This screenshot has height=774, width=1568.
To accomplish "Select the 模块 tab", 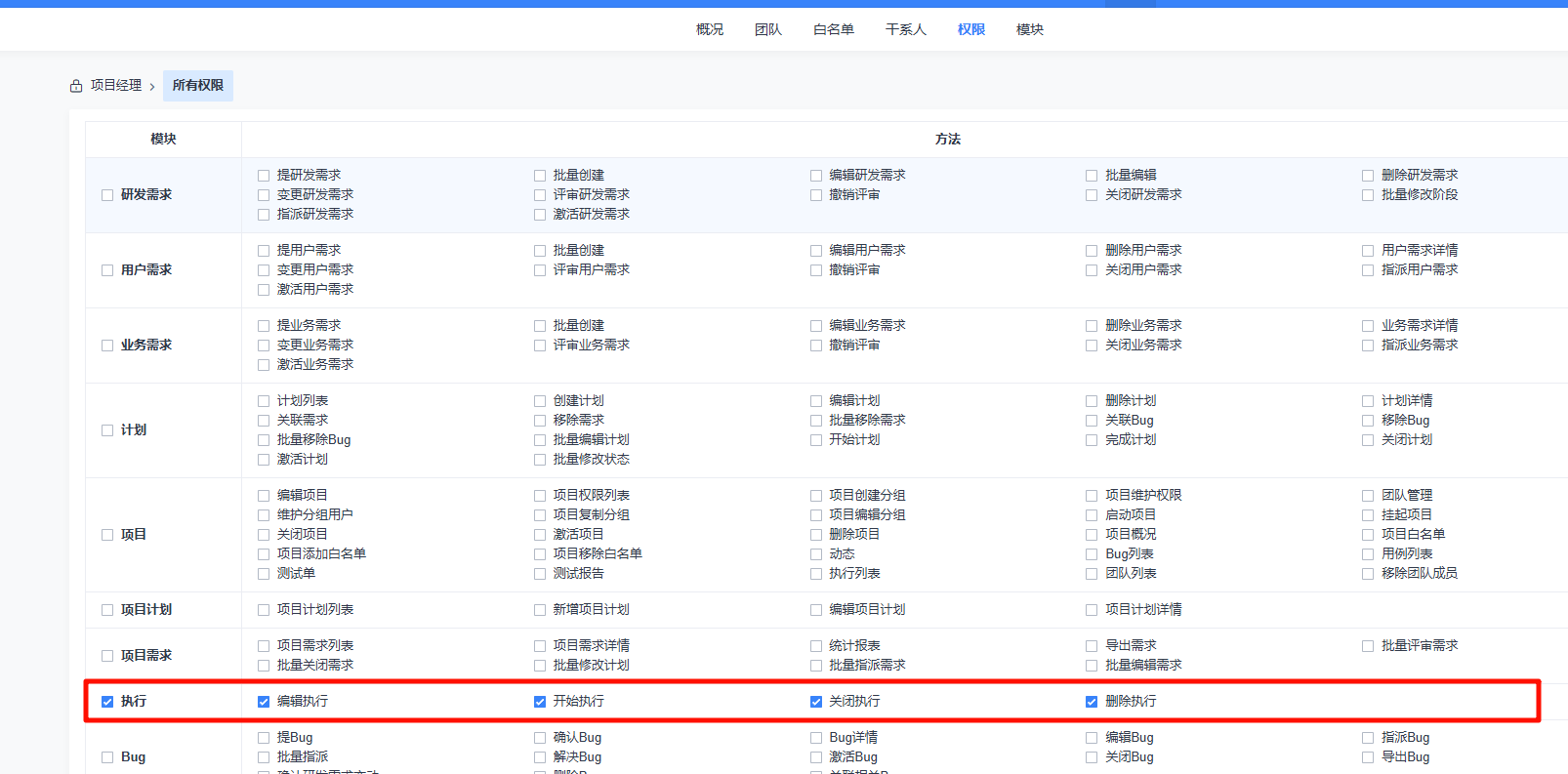I will [1029, 29].
